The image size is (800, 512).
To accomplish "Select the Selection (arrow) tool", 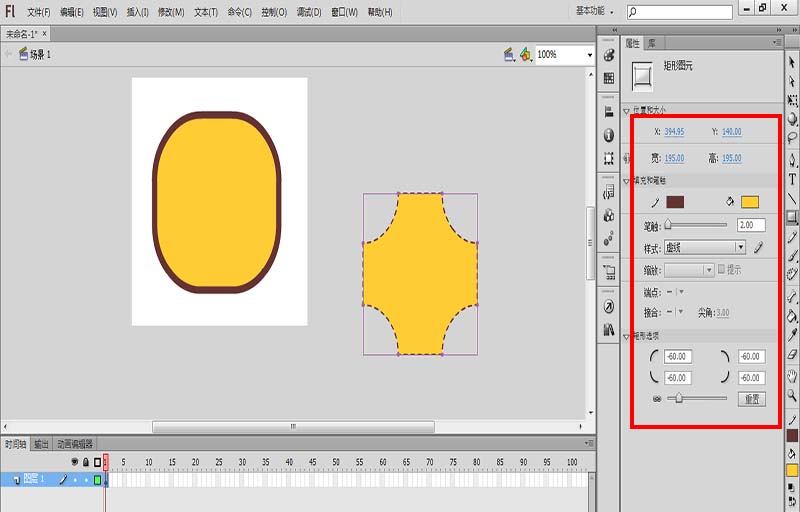I will pyautogui.click(x=792, y=62).
